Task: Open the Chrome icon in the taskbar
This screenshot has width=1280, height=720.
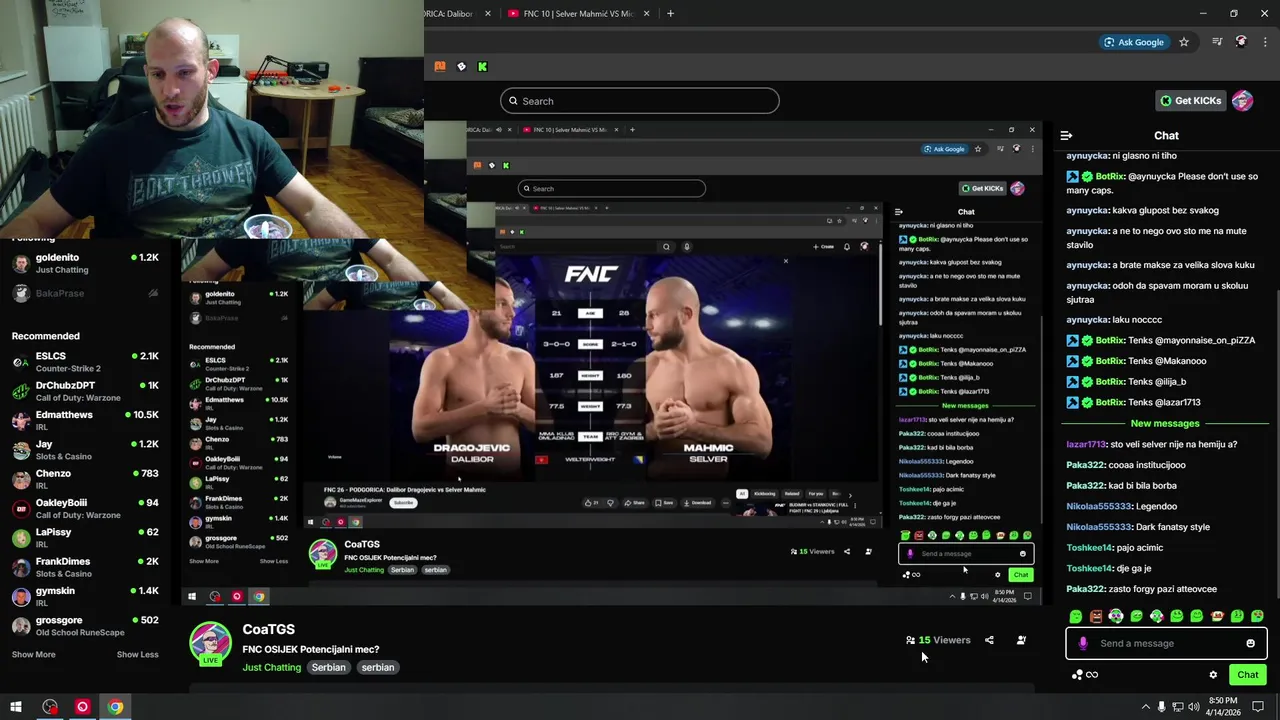Action: click(x=116, y=707)
